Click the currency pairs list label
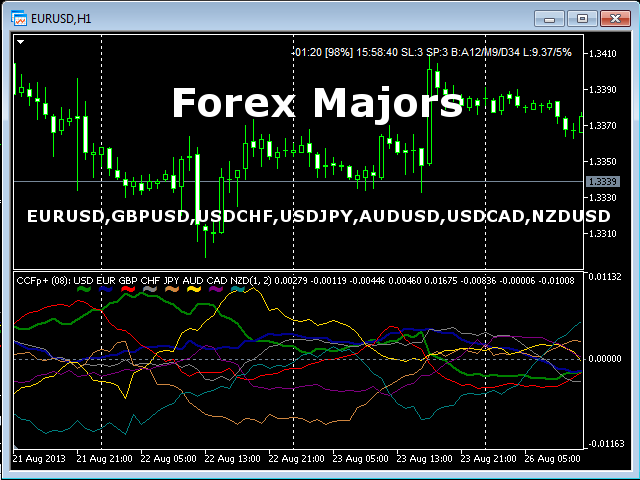640x480 pixels. pyautogui.click(x=319, y=216)
